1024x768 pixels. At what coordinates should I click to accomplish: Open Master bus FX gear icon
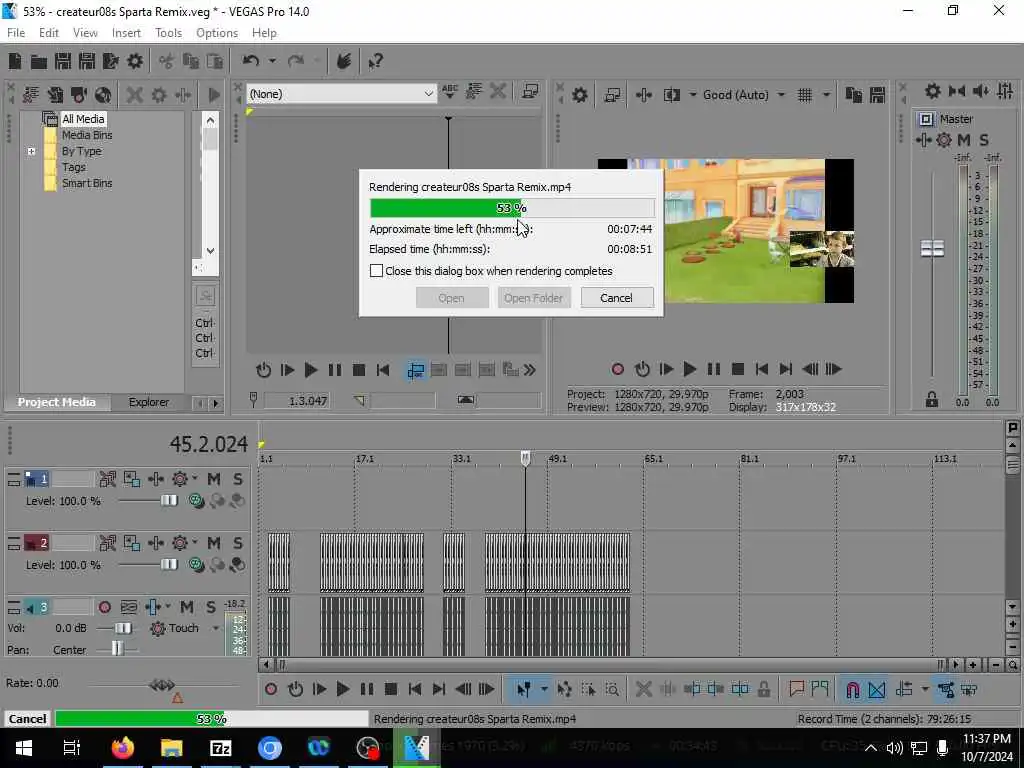click(944, 140)
